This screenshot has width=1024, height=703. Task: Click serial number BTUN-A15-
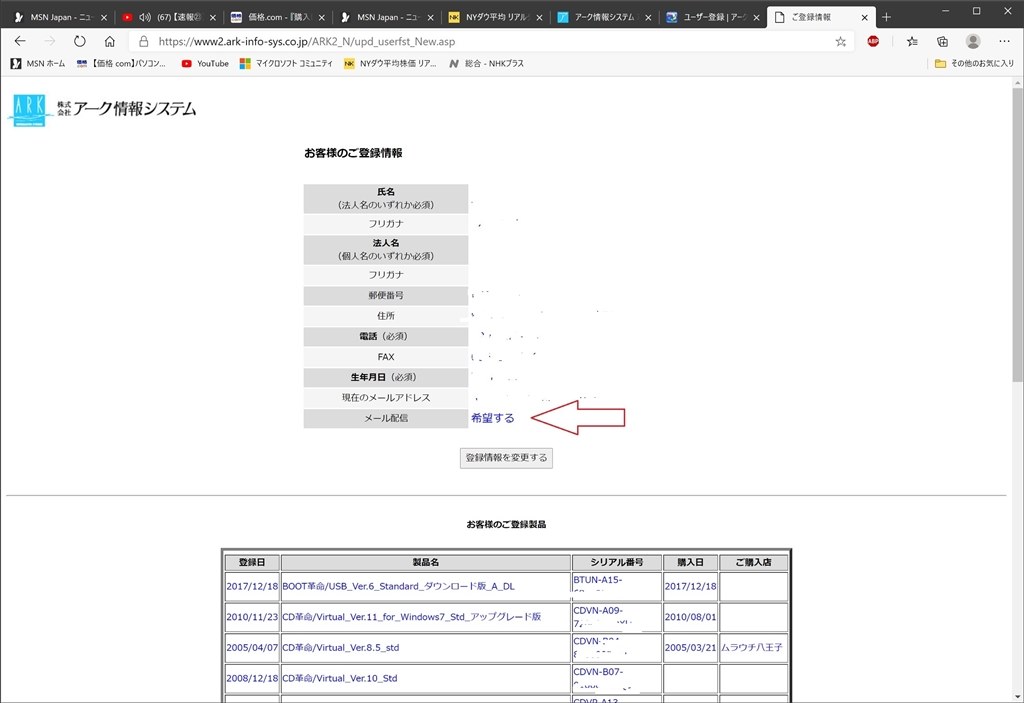click(598, 580)
